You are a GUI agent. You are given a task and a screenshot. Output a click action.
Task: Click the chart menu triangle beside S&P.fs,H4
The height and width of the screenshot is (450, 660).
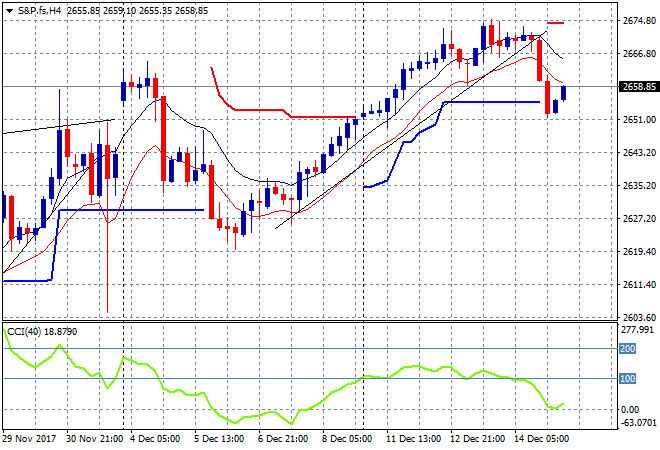tap(9, 11)
